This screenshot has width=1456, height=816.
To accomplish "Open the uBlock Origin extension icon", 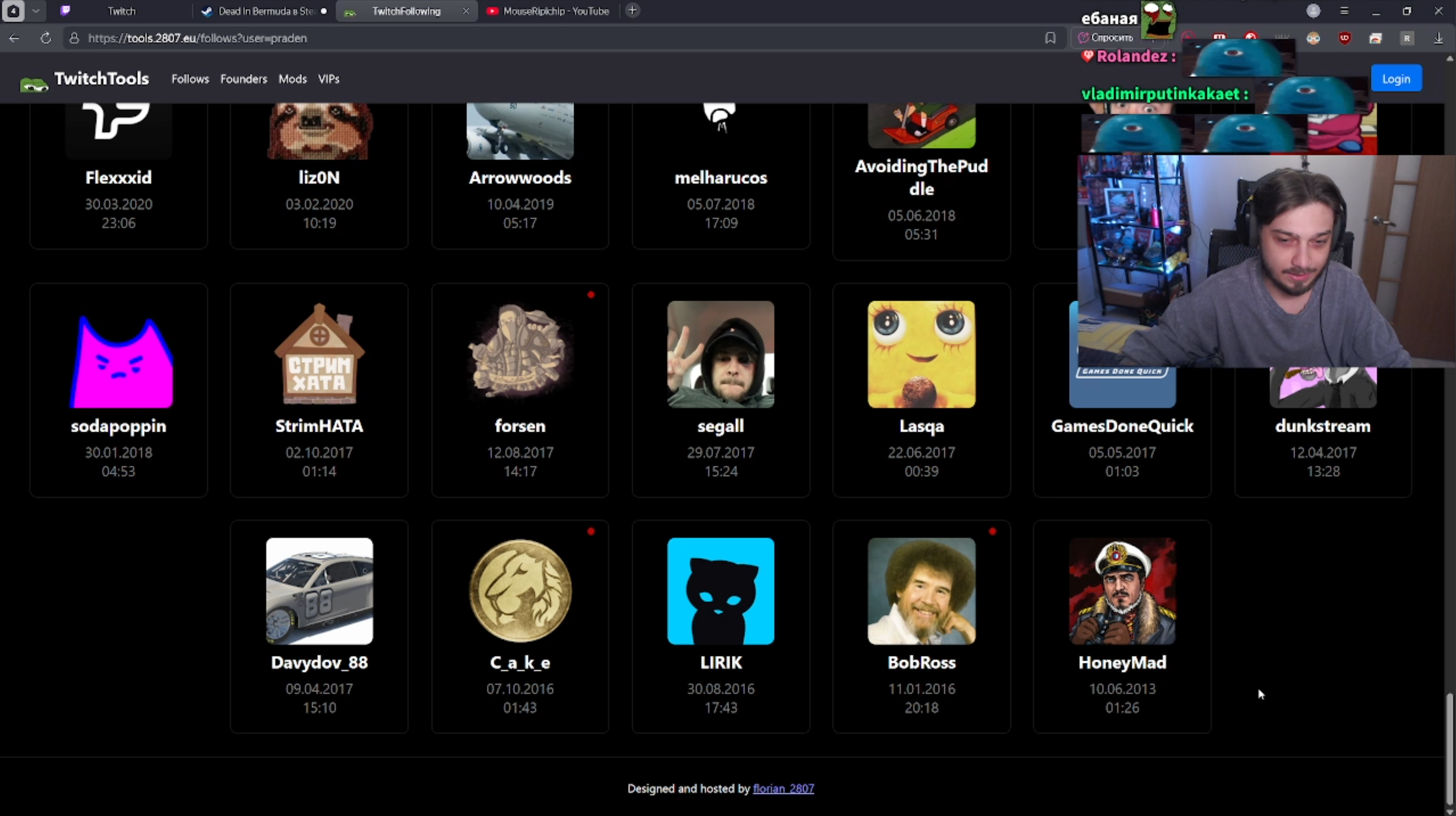I will coord(1344,38).
